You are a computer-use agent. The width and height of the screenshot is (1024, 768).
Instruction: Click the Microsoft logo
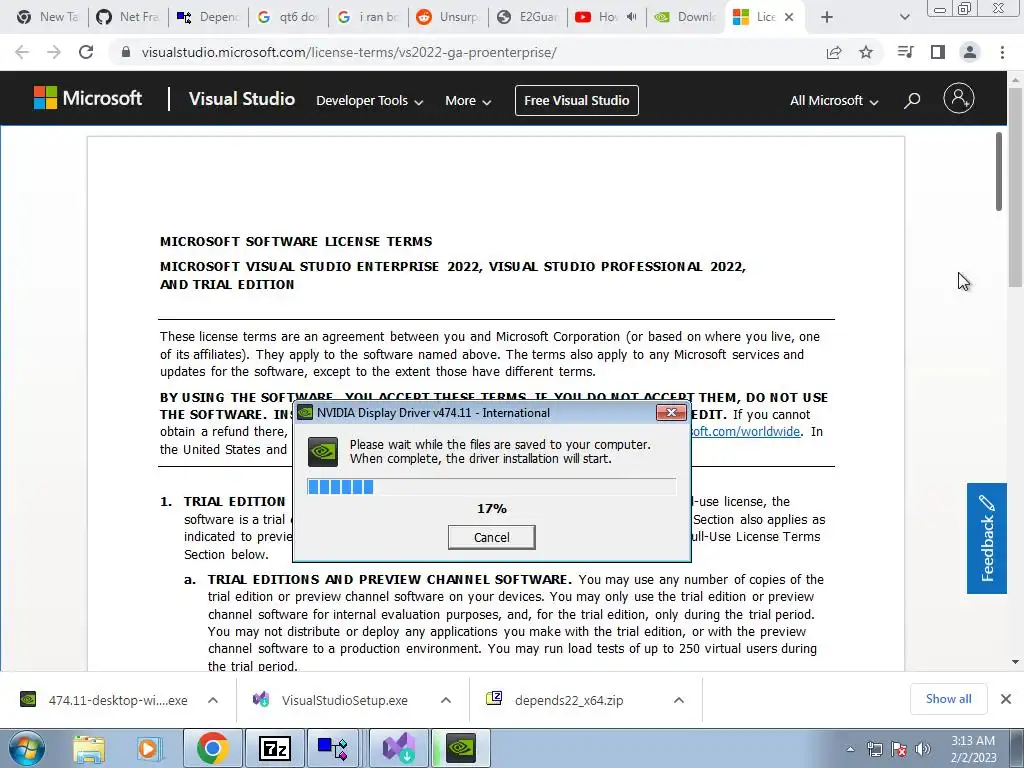[88, 99]
